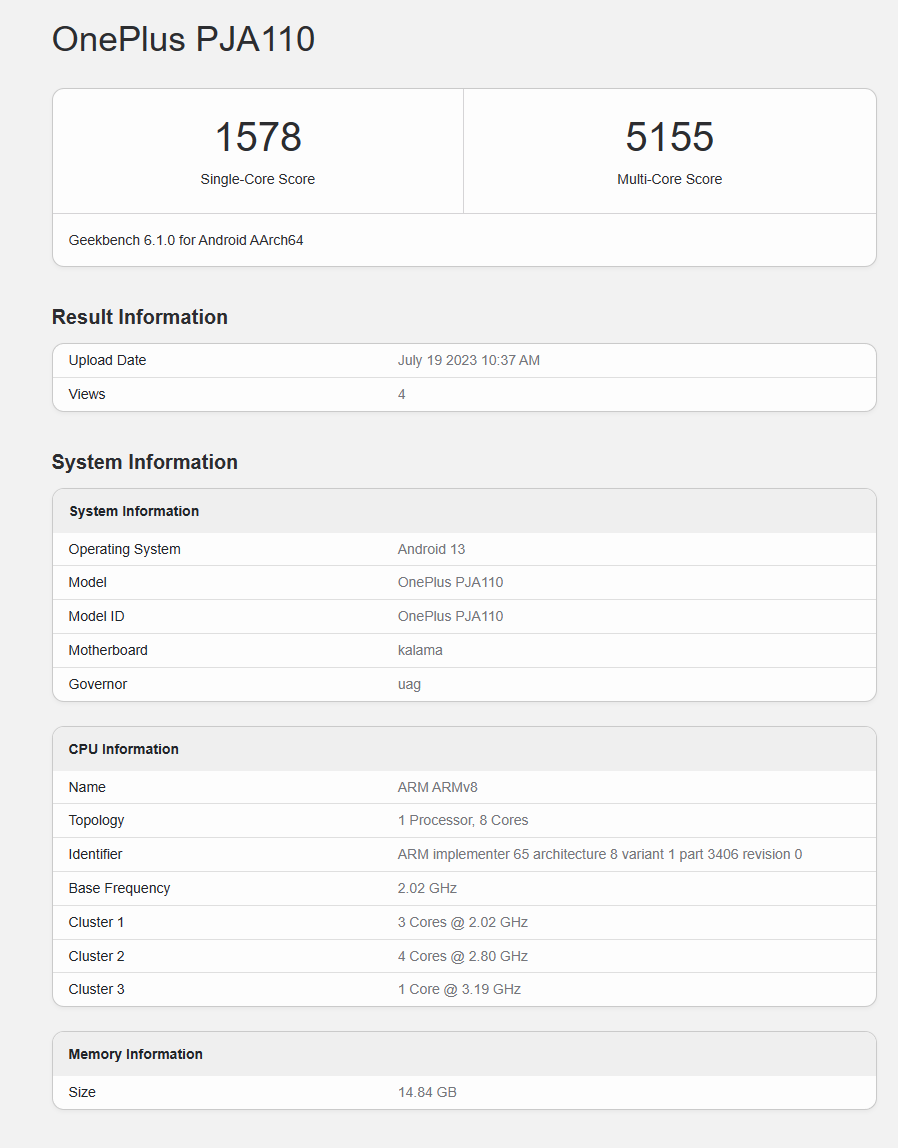Click the System Information section heading
The image size is (898, 1148).
(x=145, y=462)
